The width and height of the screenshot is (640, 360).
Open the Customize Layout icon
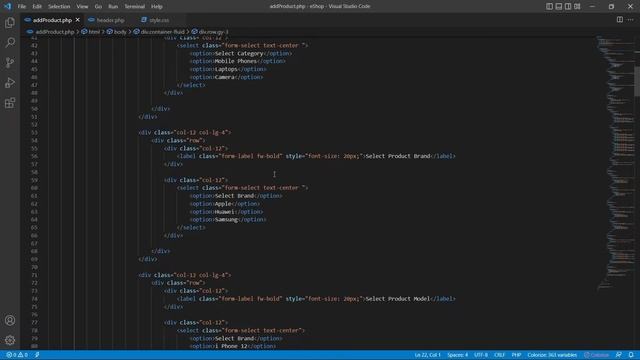577,6
